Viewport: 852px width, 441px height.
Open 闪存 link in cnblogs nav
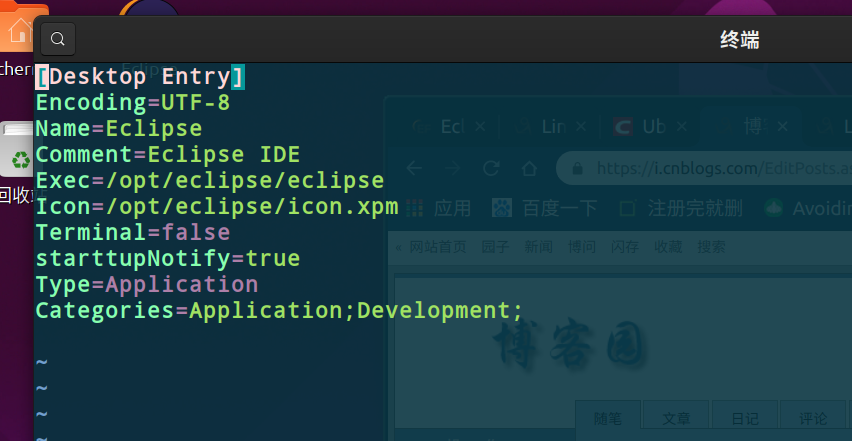click(625, 248)
